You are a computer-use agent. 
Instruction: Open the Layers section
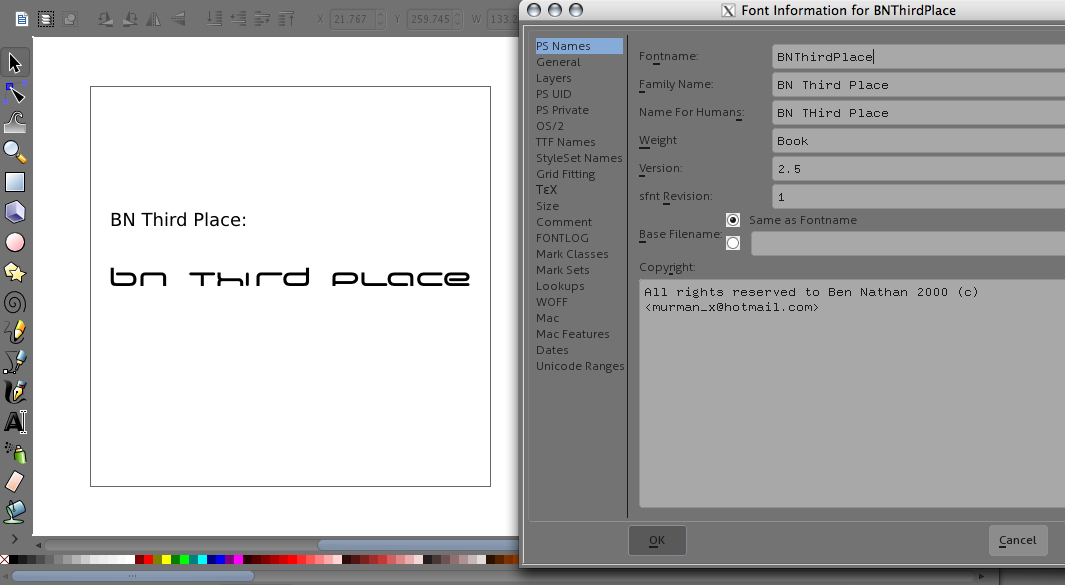[553, 78]
